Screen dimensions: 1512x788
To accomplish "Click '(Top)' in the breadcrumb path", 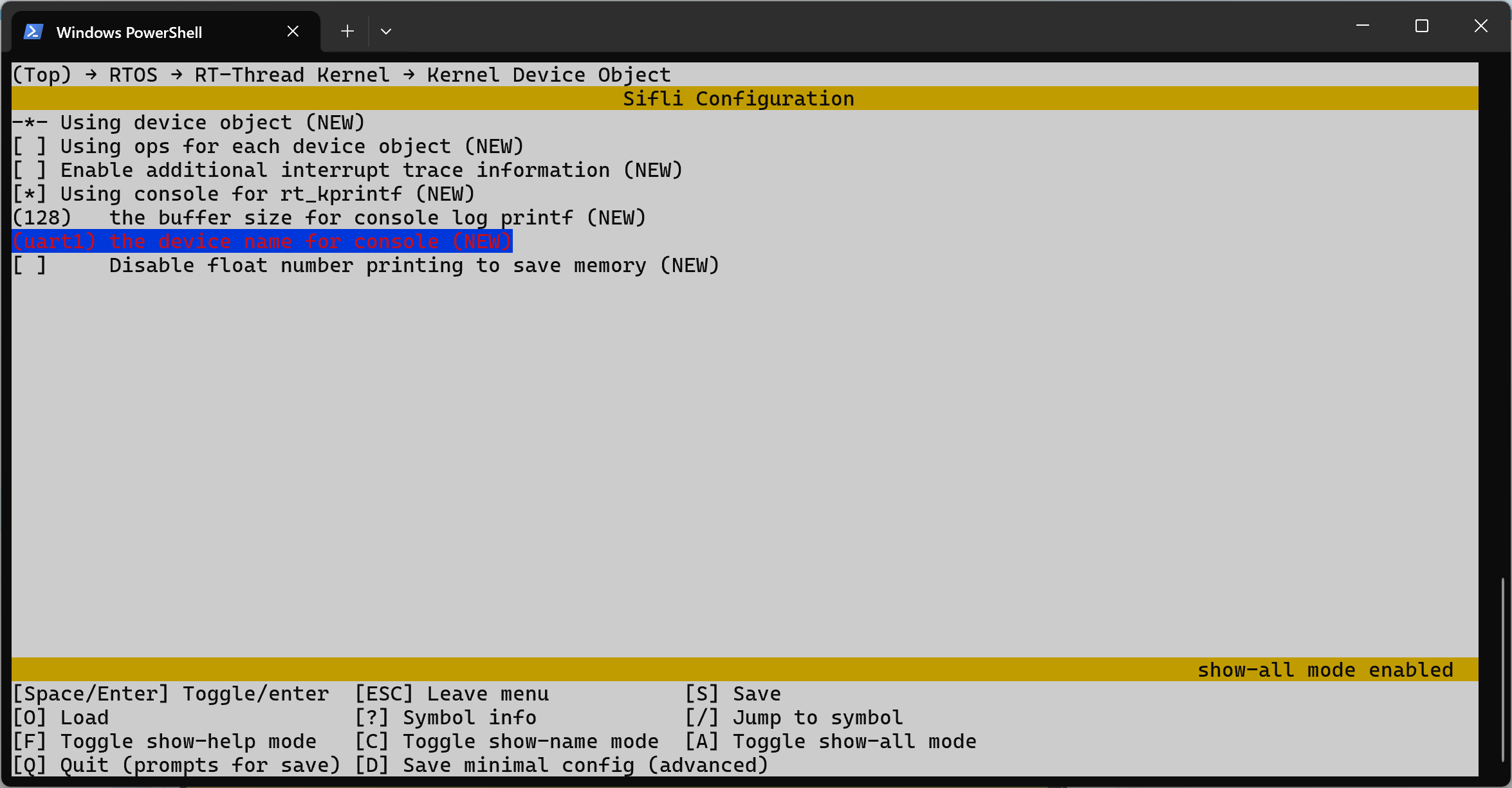I will [x=42, y=75].
